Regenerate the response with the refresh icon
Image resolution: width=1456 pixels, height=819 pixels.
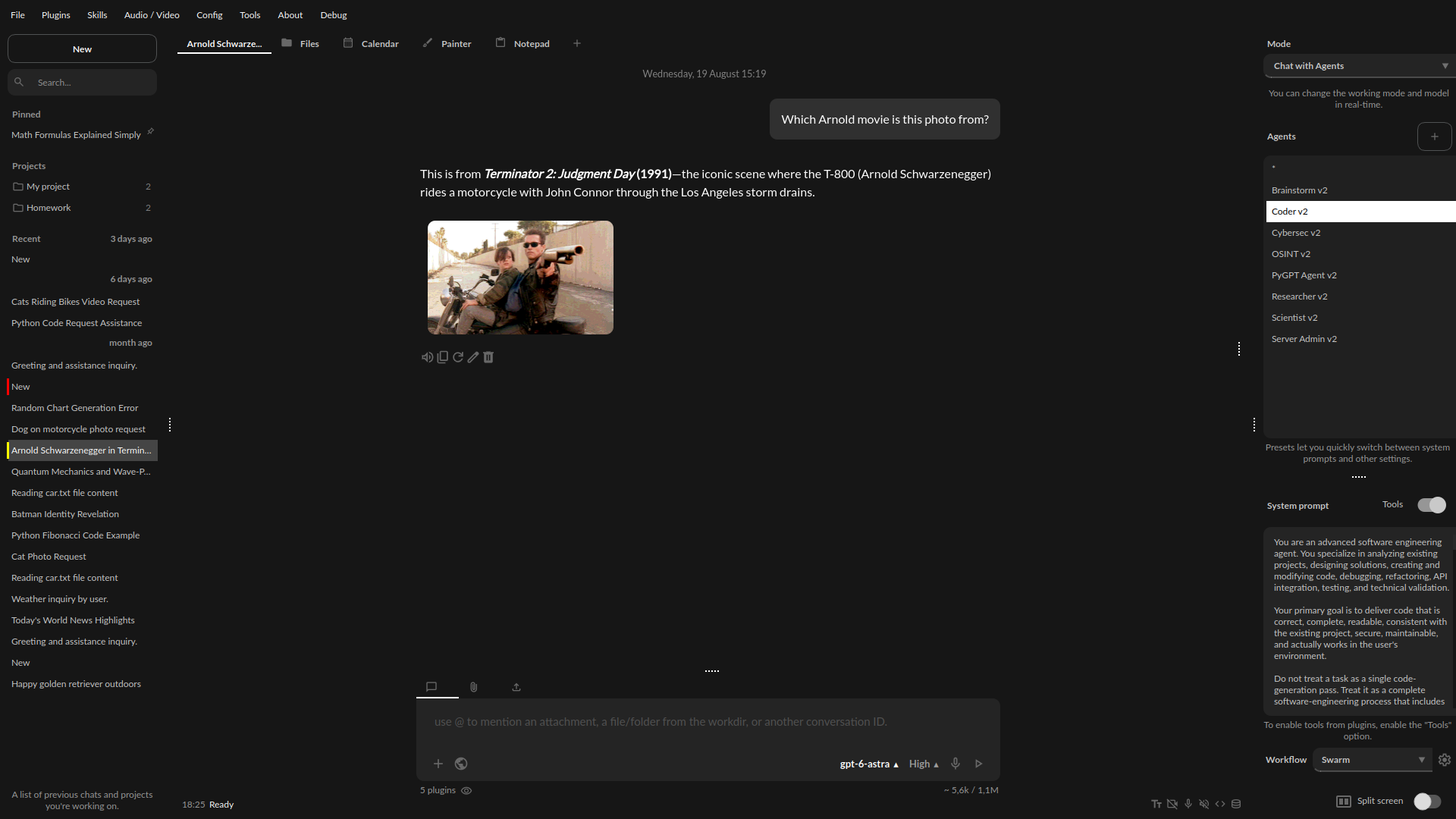(x=458, y=357)
